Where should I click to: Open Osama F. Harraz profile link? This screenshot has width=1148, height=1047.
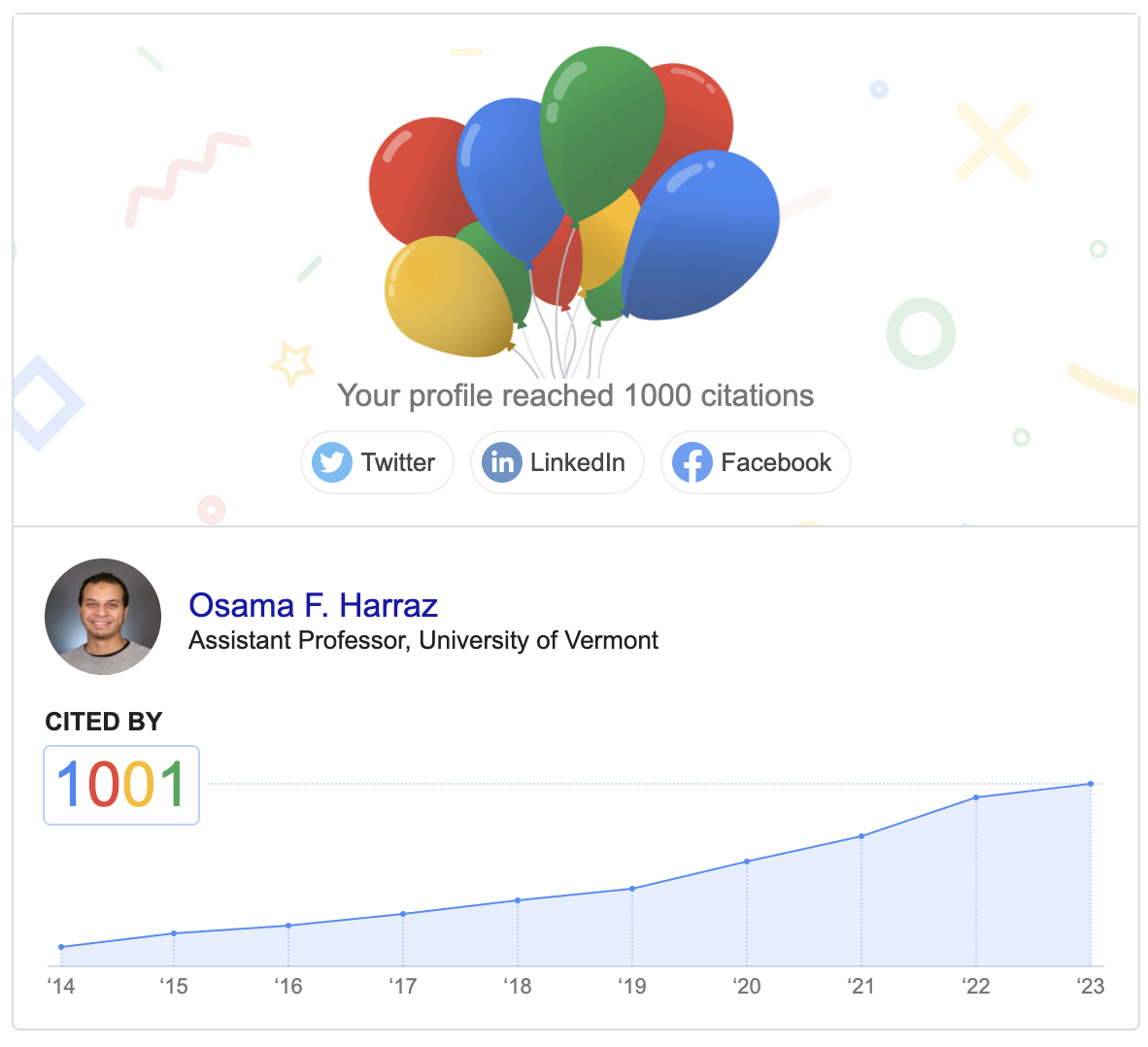click(x=314, y=605)
